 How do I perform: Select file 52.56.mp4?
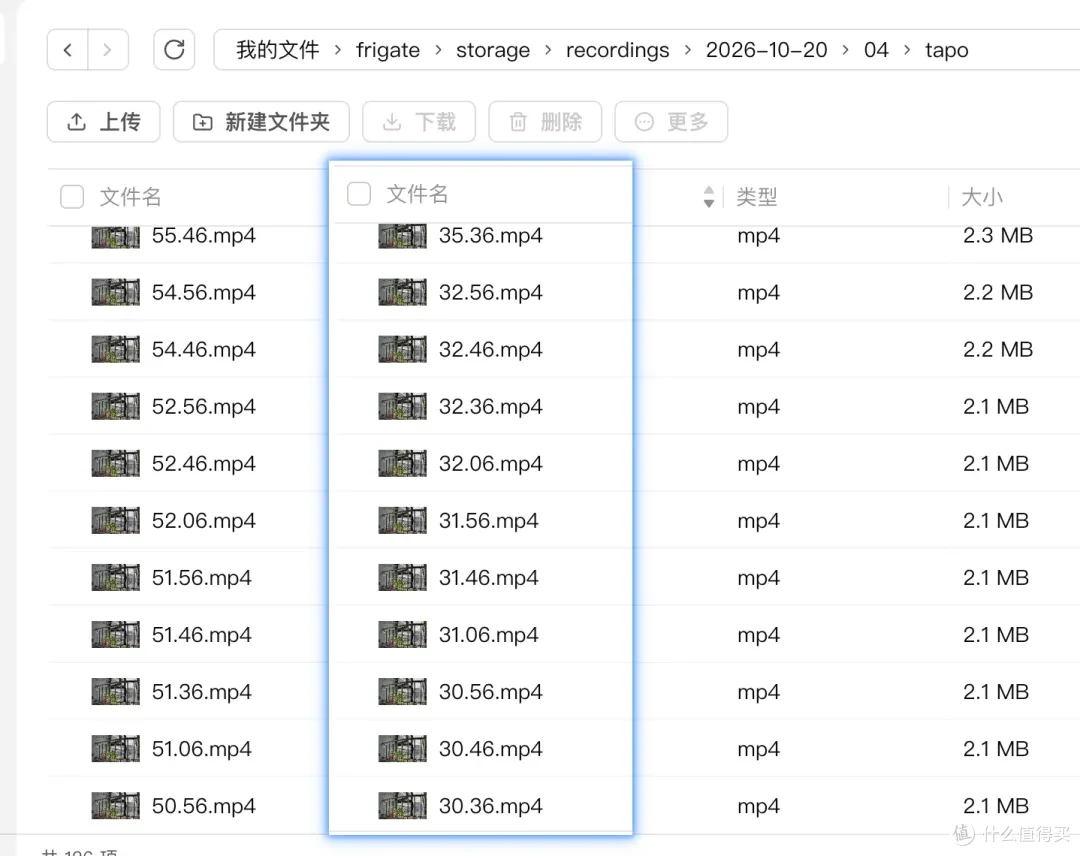pos(204,406)
